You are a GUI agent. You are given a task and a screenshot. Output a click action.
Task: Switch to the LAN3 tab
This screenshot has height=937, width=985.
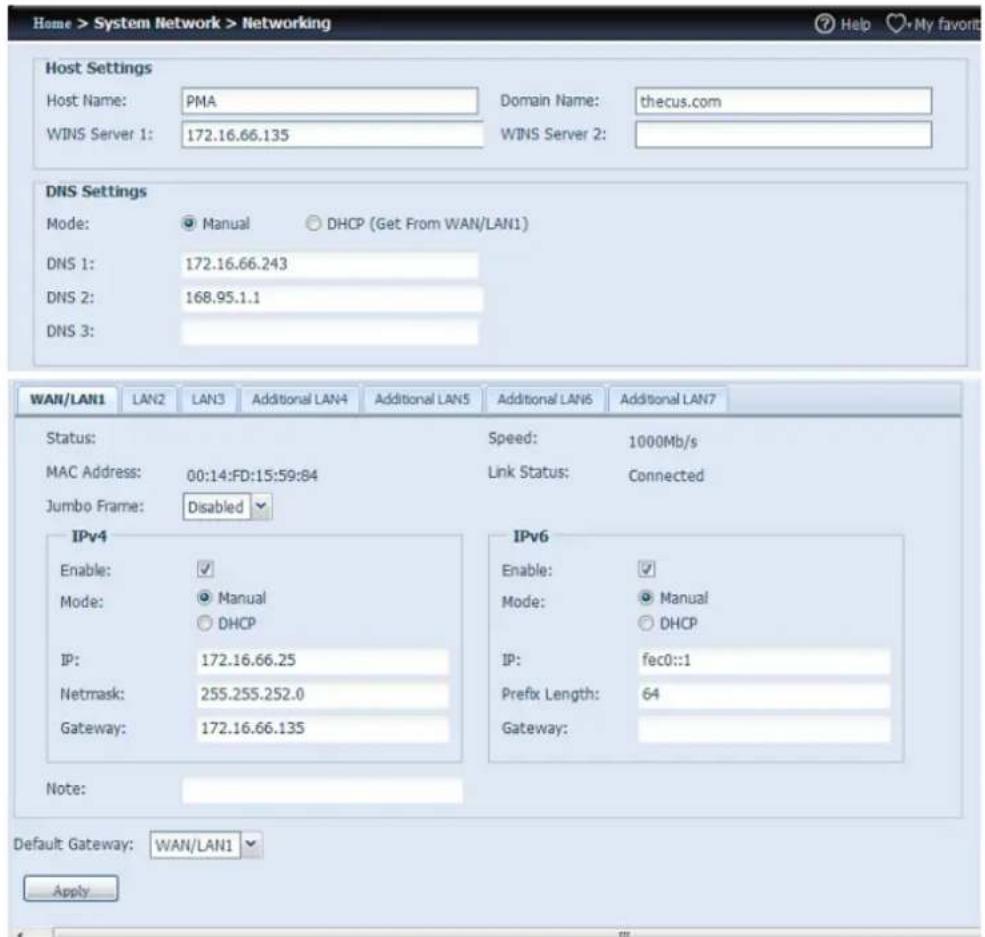tap(208, 399)
